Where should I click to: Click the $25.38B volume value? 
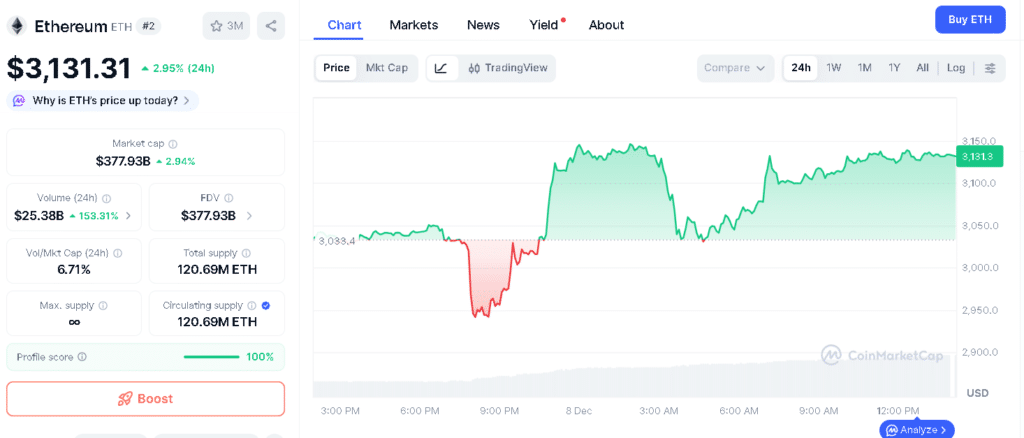click(x=39, y=216)
